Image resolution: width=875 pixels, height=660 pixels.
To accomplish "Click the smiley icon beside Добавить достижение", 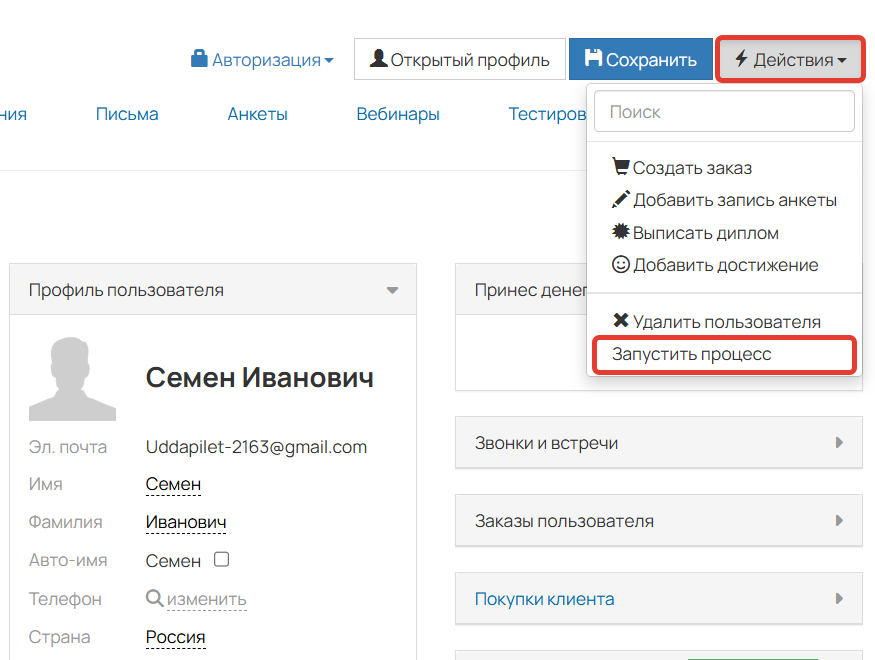I will pyautogui.click(x=622, y=264).
